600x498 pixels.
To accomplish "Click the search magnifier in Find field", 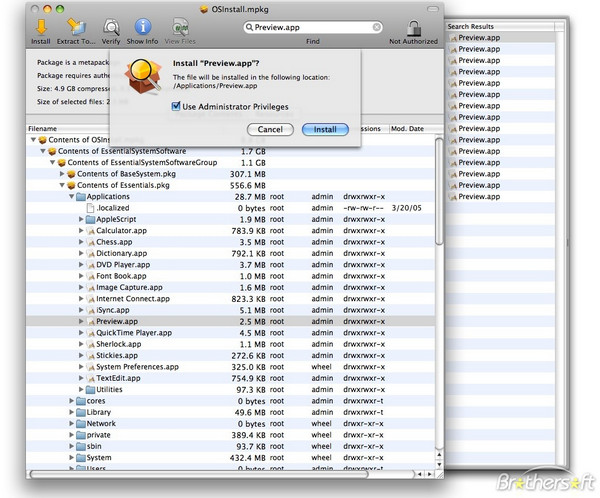I will (x=249, y=27).
